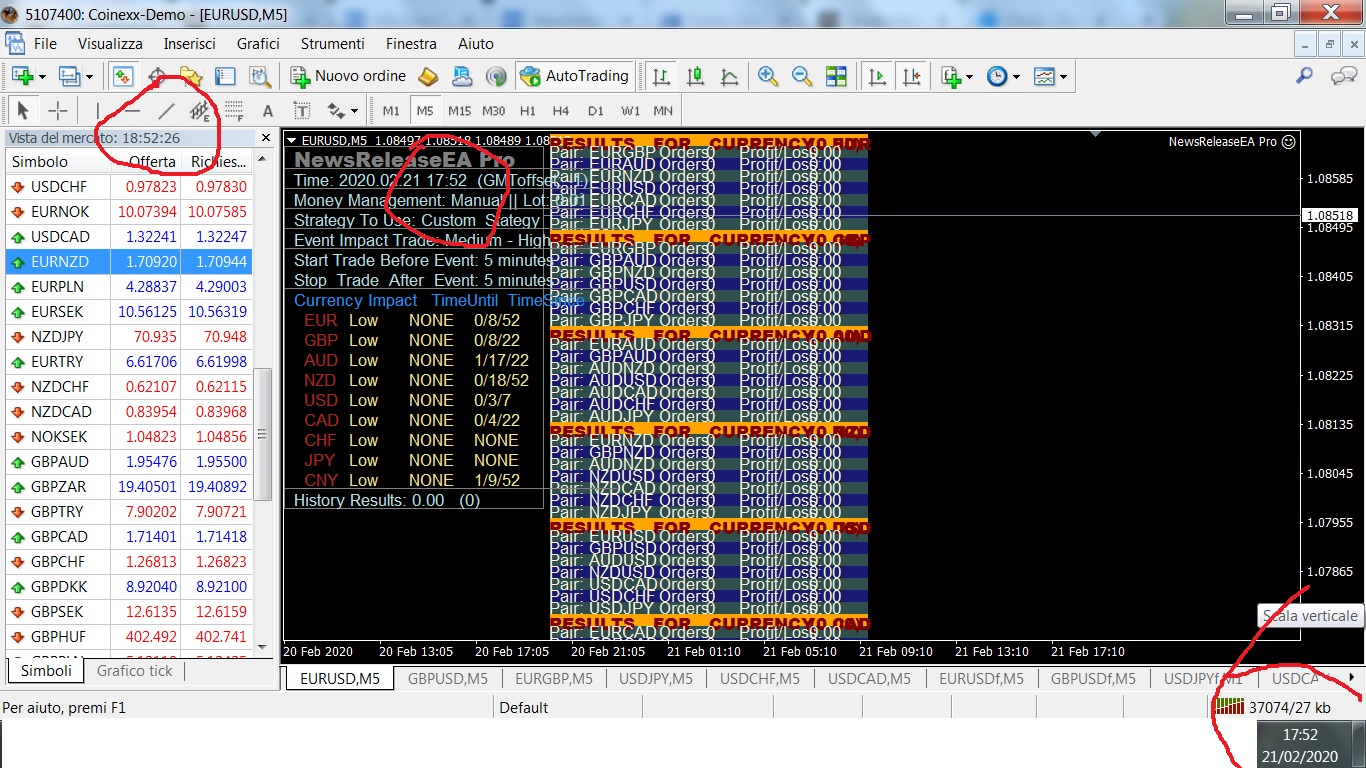Select the trendline drawing tool

(166, 111)
